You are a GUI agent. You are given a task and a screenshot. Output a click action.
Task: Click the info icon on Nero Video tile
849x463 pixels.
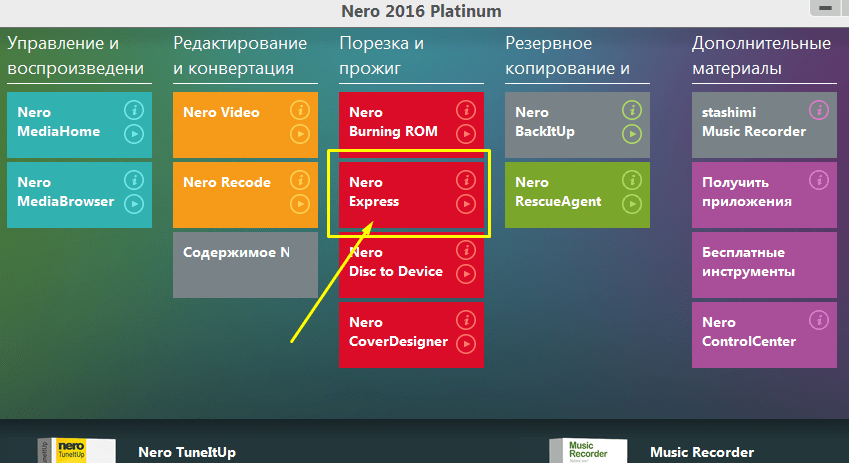(300, 110)
